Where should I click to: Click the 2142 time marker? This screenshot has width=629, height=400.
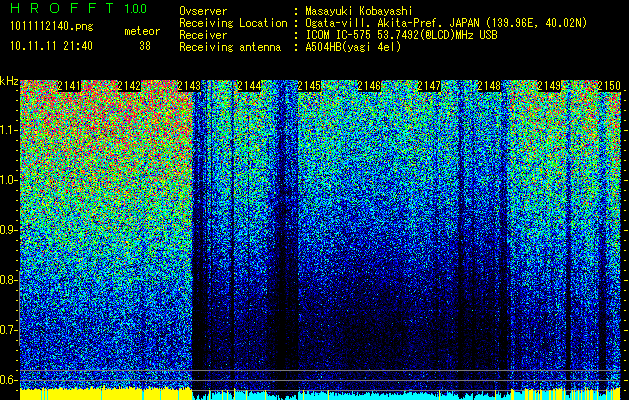coord(129,86)
